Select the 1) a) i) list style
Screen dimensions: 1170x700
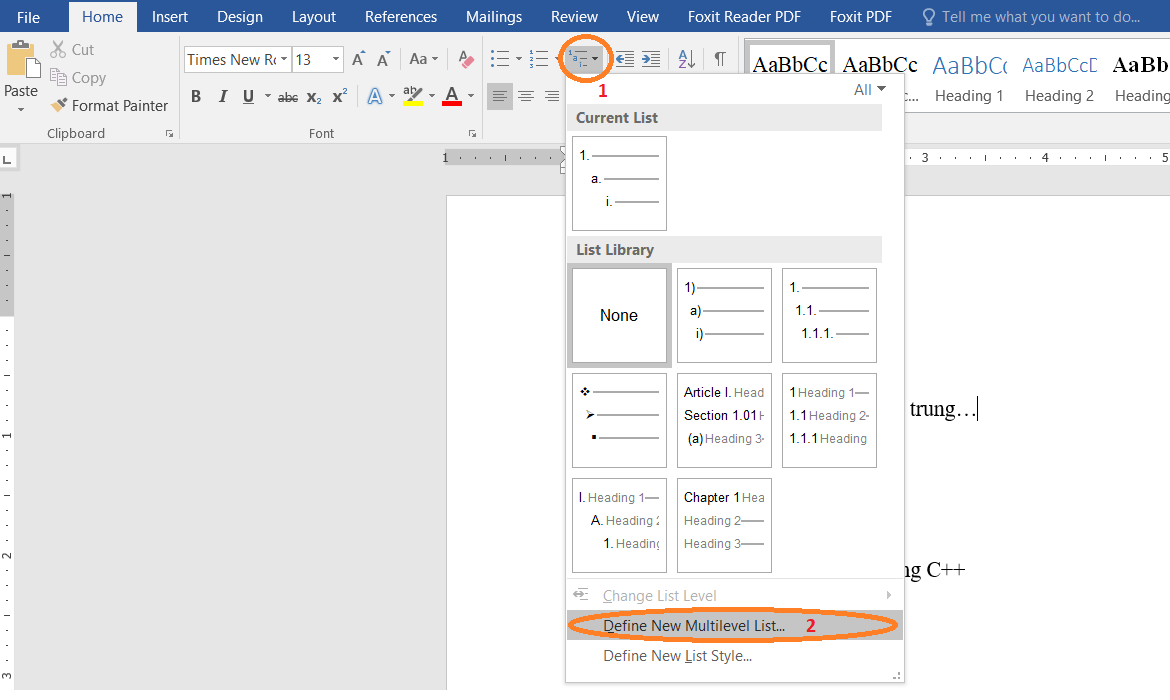[x=724, y=315]
